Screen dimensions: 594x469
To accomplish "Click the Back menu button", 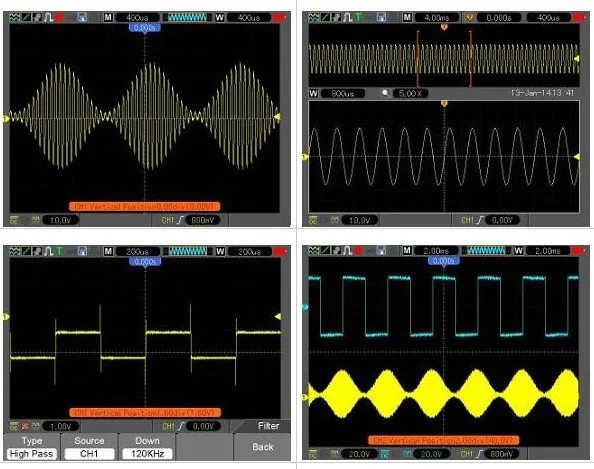I will (263, 447).
